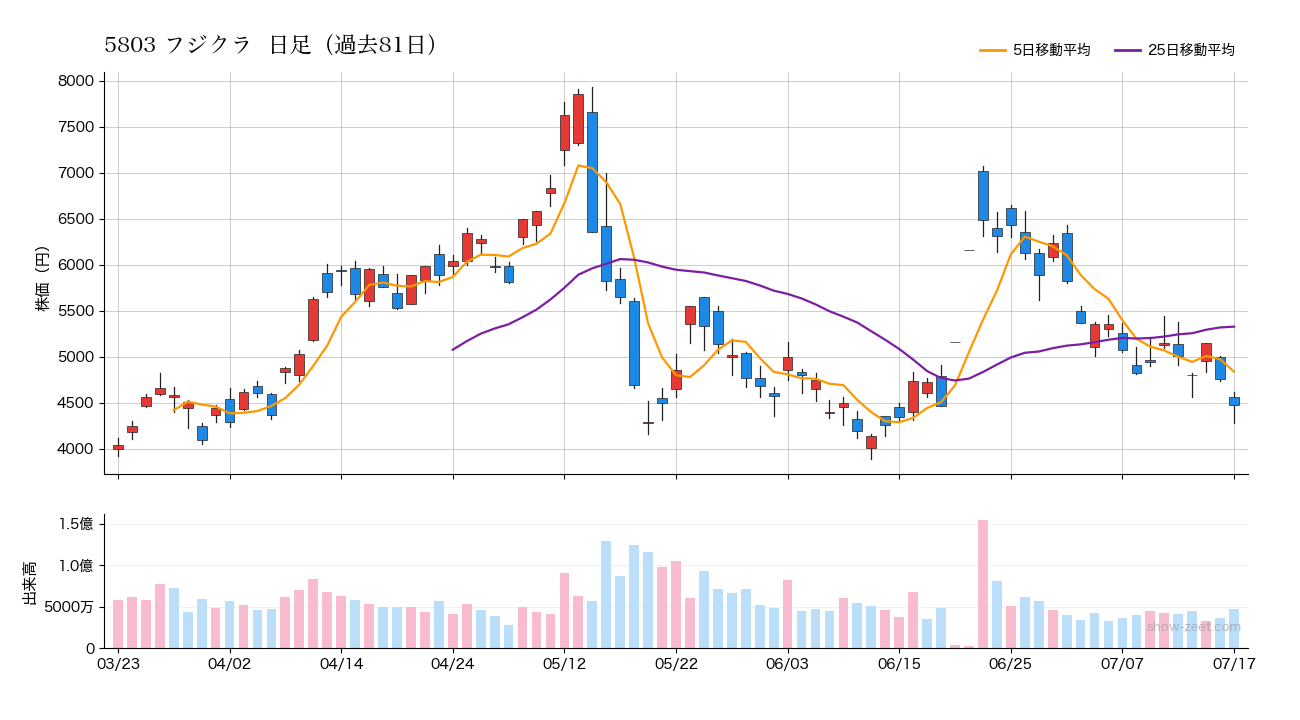Select the 03/23 date label

[118, 664]
